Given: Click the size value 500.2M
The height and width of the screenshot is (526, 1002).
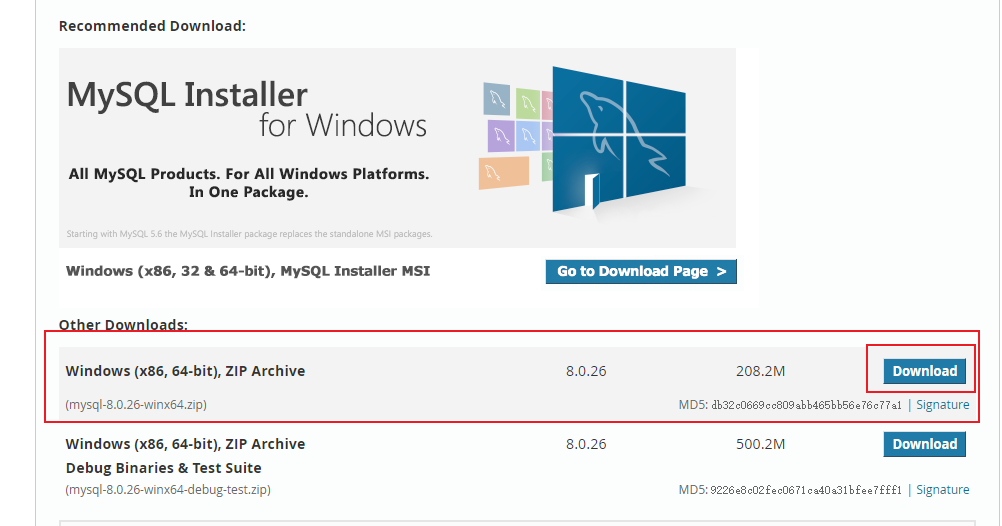Looking at the screenshot, I should pyautogui.click(x=760, y=444).
